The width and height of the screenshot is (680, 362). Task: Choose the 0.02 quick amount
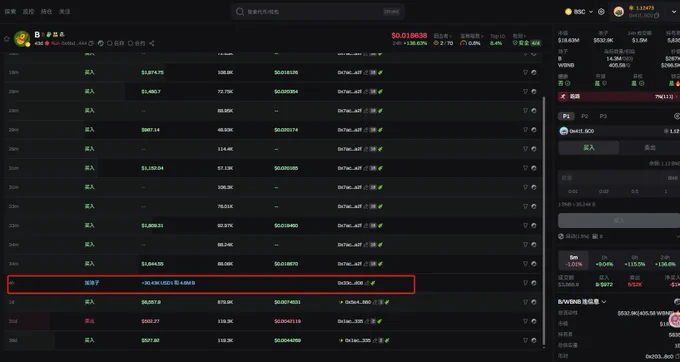coord(604,191)
